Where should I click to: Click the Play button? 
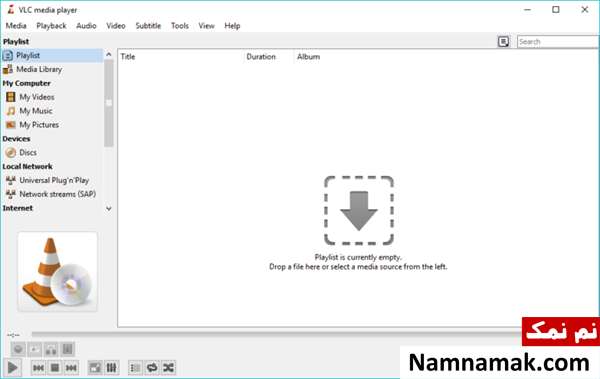pyautogui.click(x=12, y=368)
